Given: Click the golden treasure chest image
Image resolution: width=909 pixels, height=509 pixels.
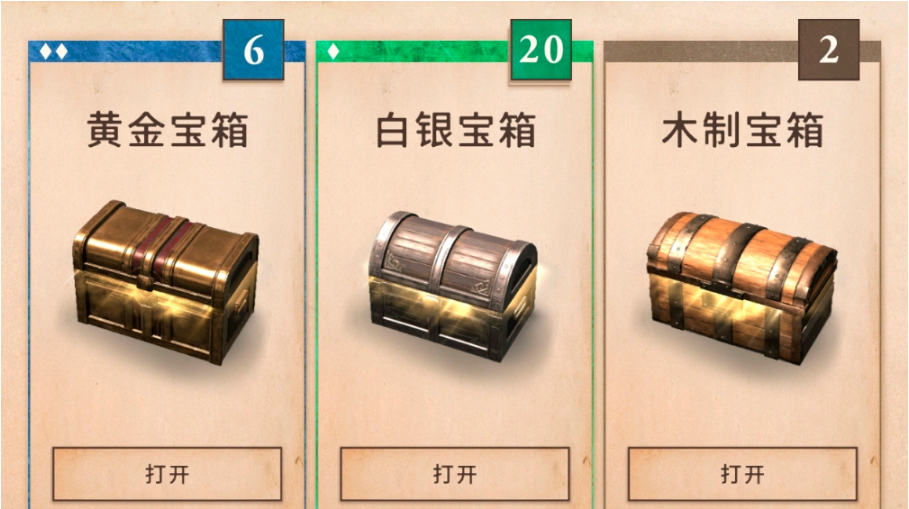Looking at the screenshot, I should click(166, 282).
